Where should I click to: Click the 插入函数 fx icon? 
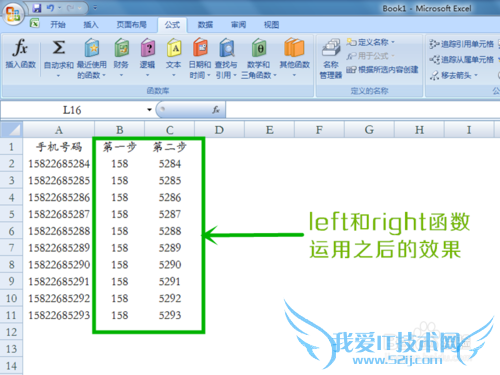tap(20, 47)
